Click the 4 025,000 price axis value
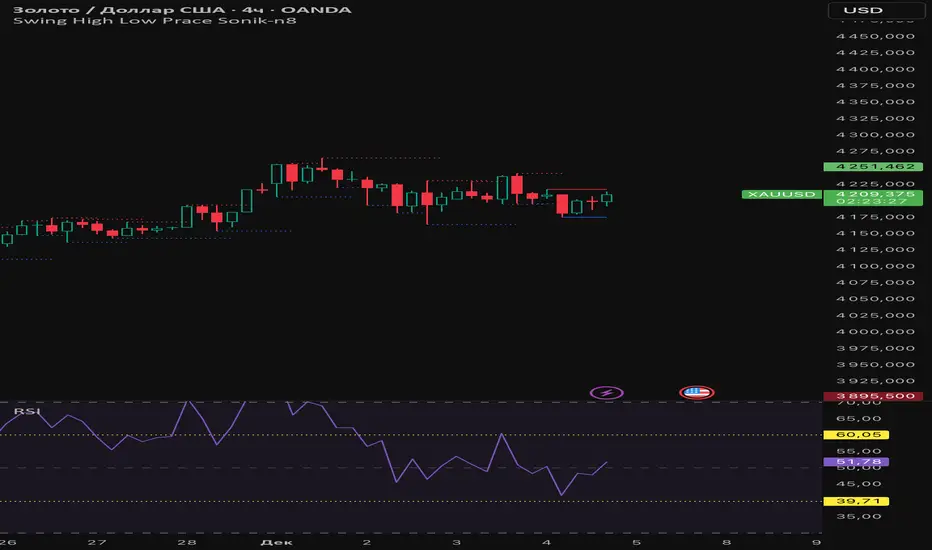Screen dimensions: 932x550 (875, 316)
